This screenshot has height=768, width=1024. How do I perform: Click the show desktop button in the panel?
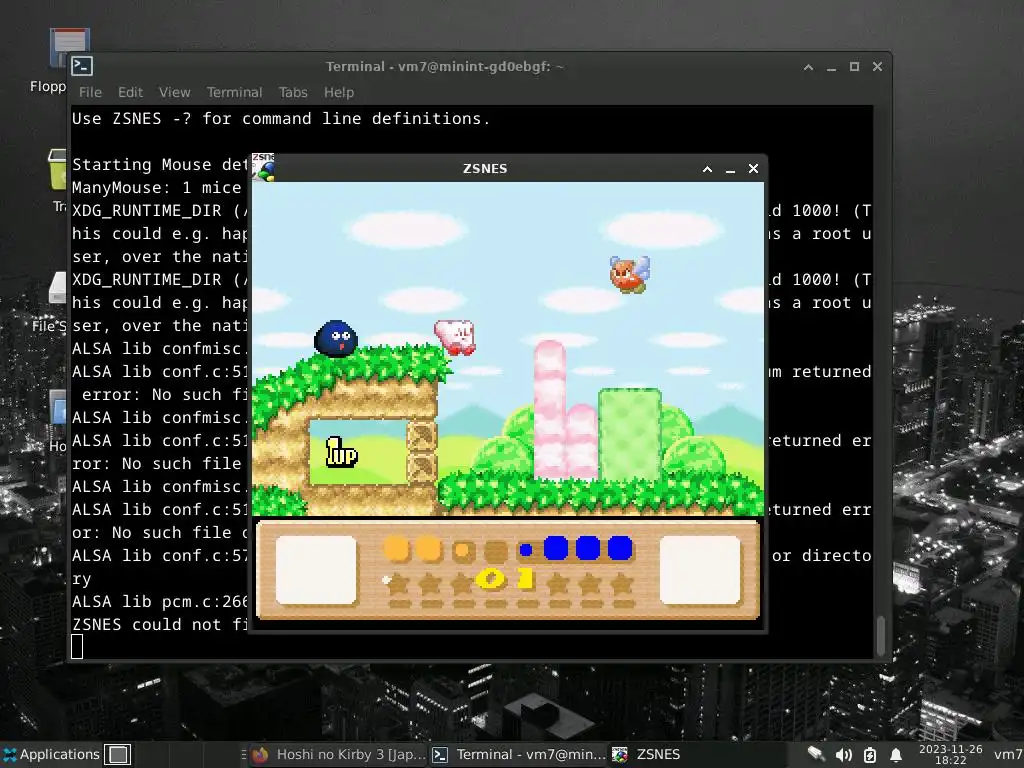point(118,754)
